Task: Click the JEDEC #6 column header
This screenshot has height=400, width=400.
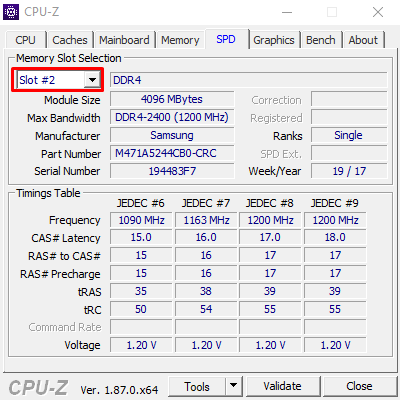Action: pyautogui.click(x=141, y=203)
